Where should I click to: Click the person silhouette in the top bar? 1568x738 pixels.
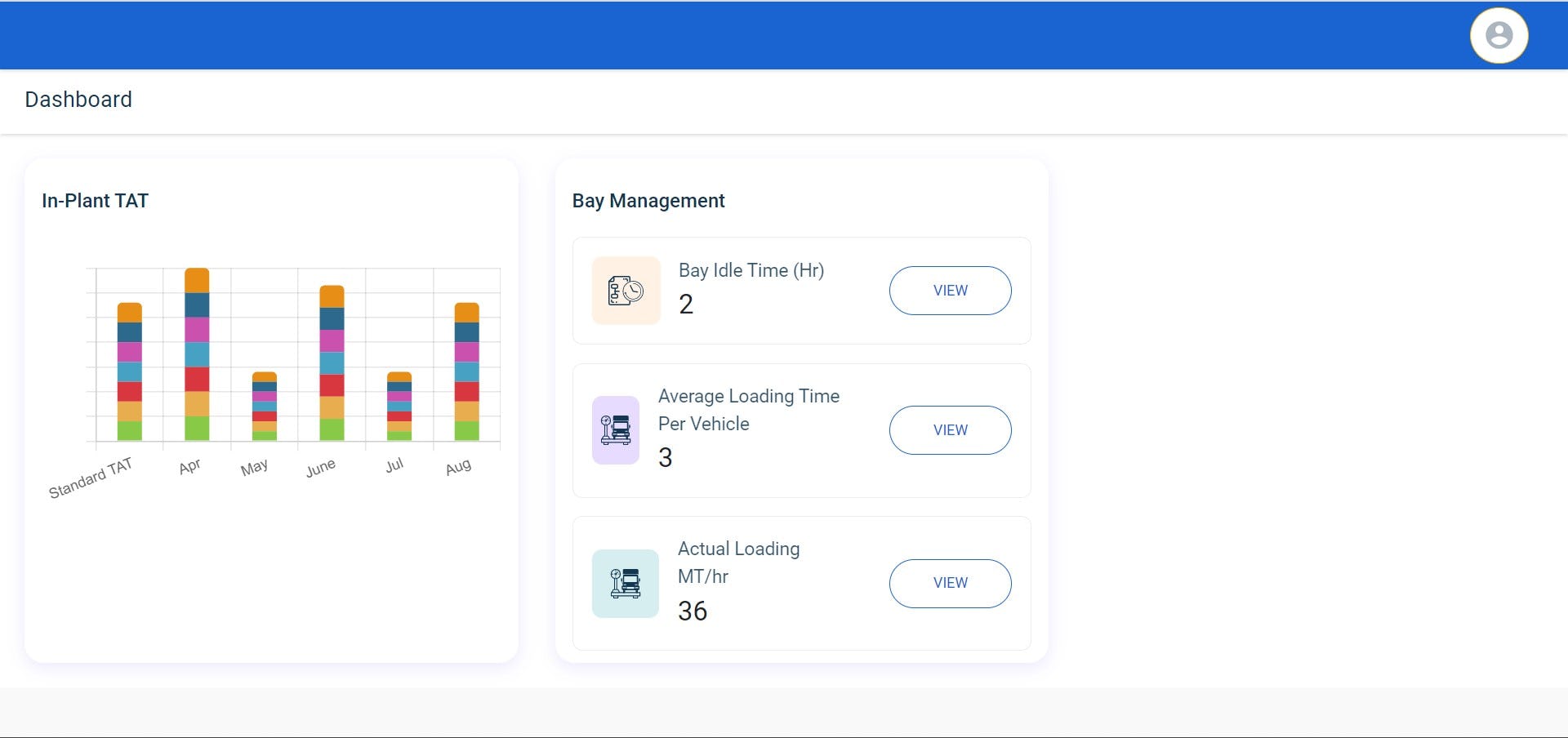(1499, 35)
